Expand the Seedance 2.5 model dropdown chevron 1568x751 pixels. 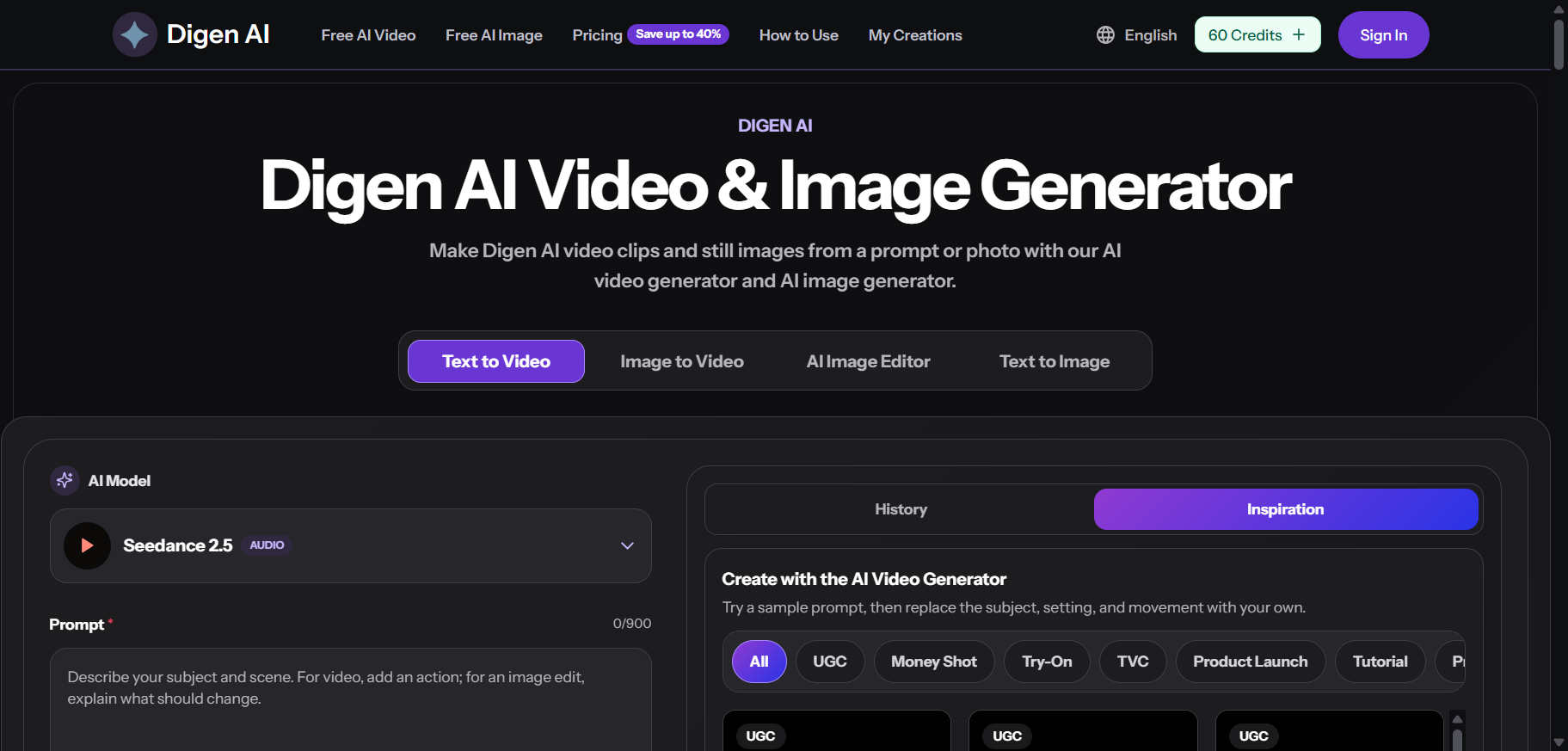627,545
